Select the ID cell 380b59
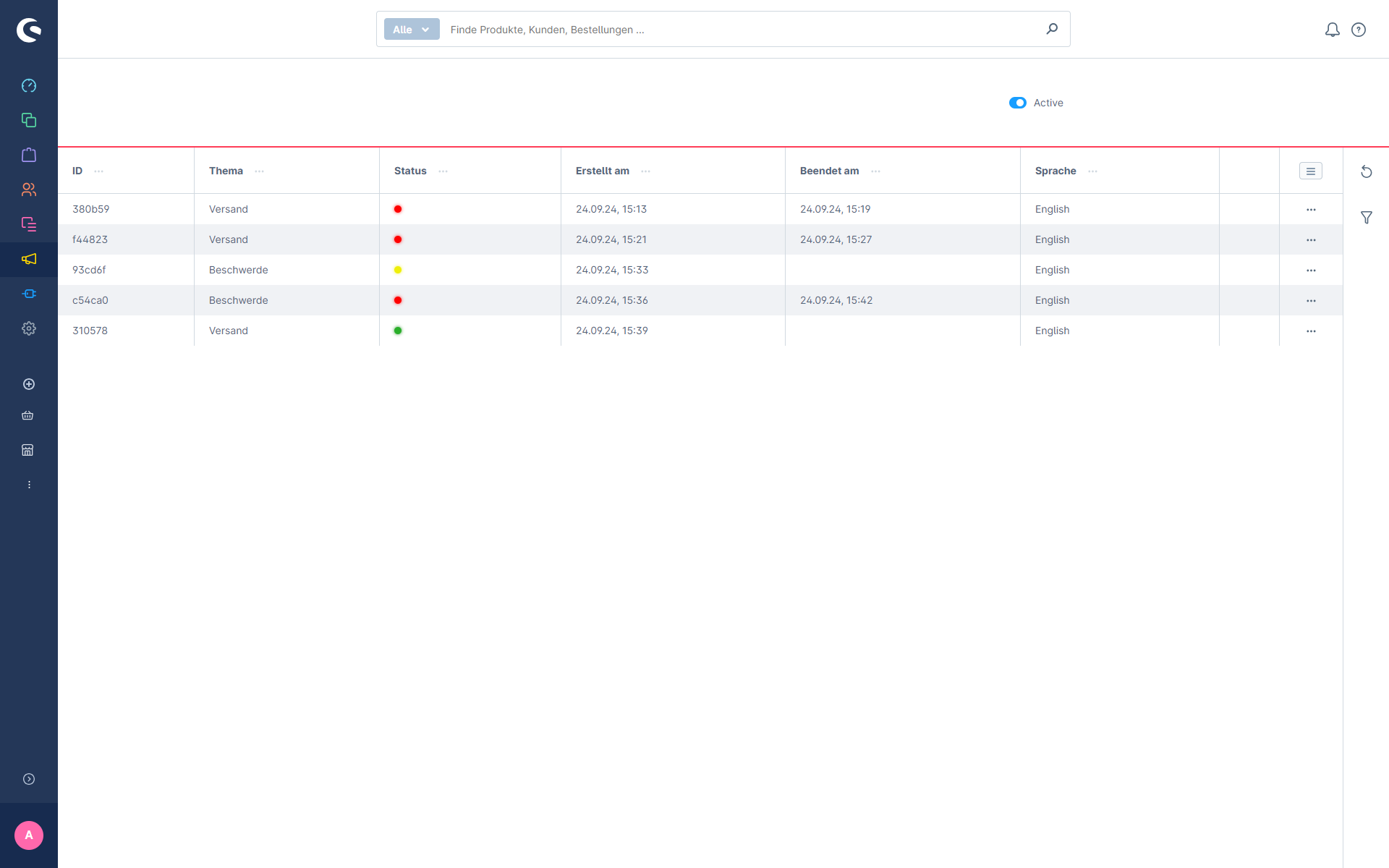Image resolution: width=1389 pixels, height=868 pixels. (91, 209)
